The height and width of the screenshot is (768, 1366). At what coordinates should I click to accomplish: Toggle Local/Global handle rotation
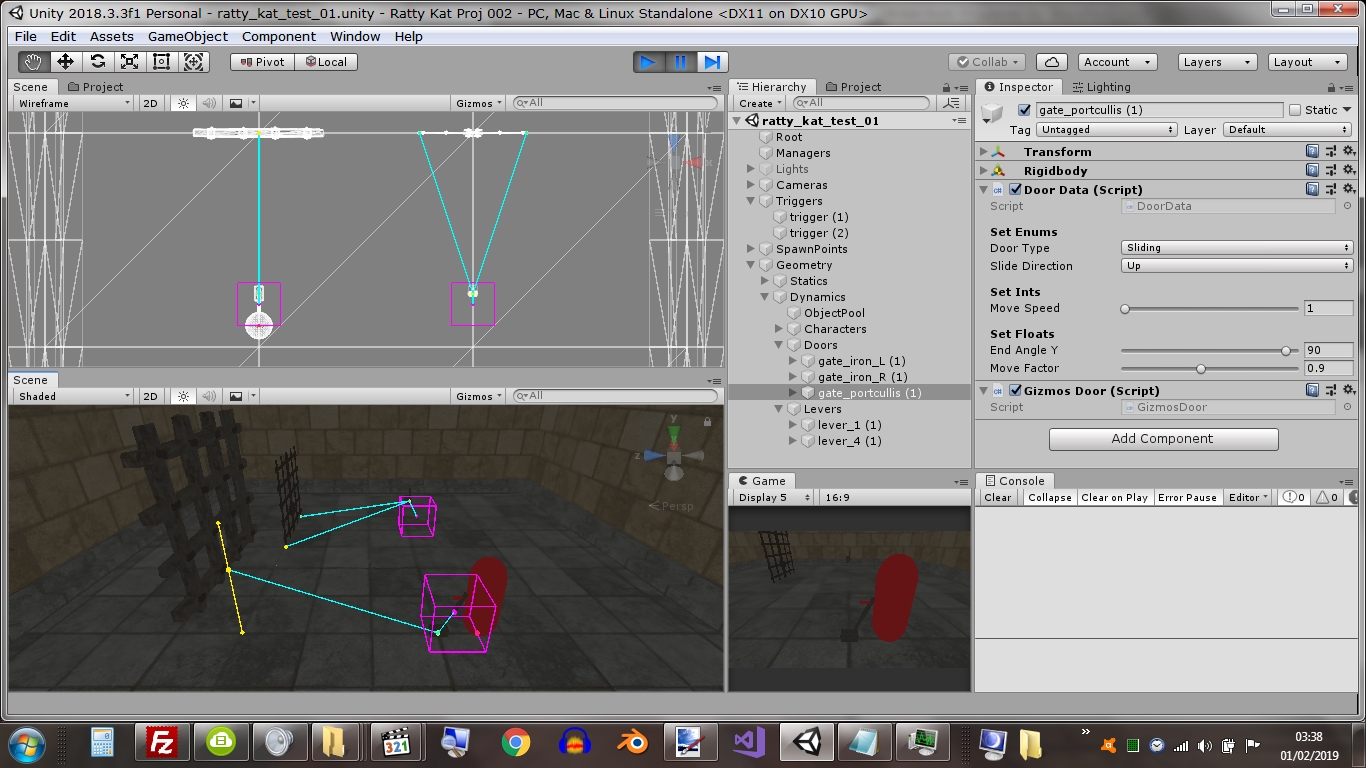pos(327,62)
